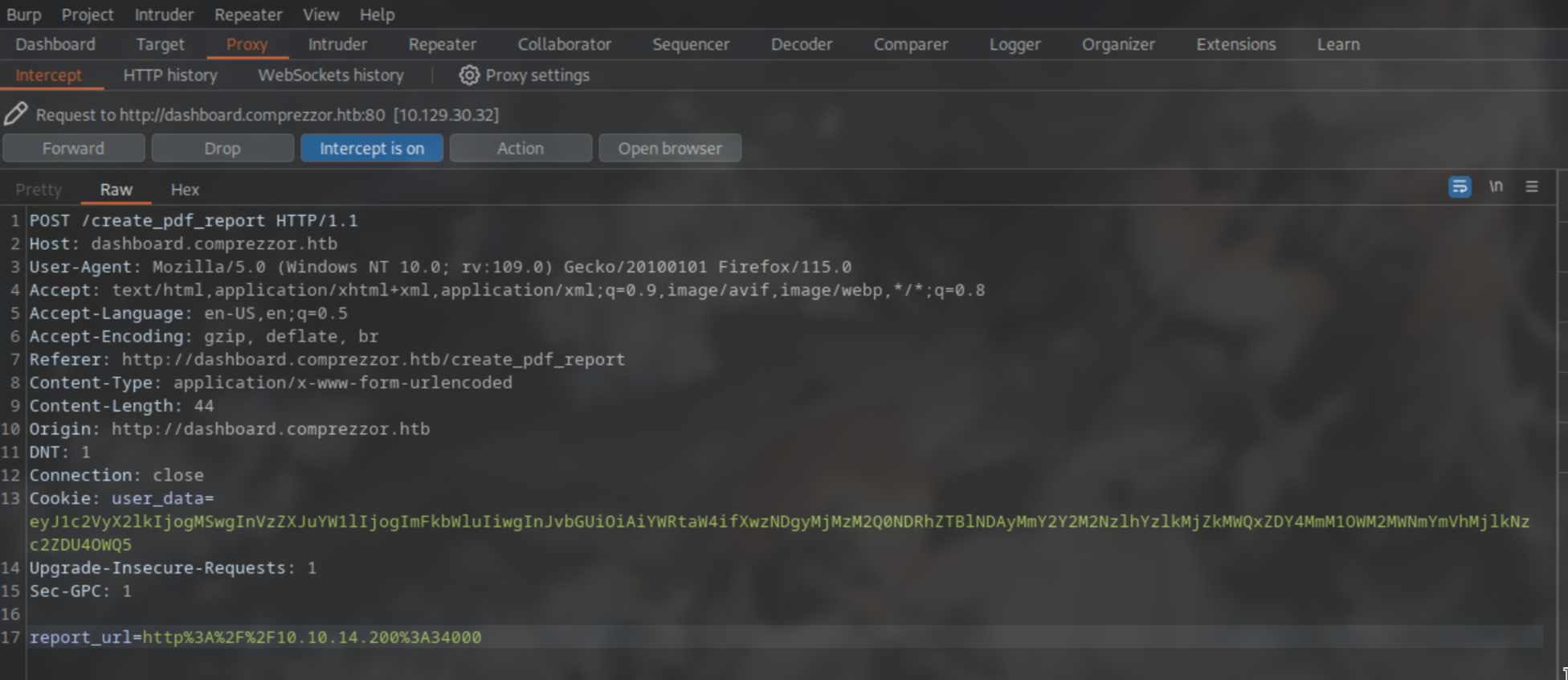Open the Comparer tab

pos(911,44)
